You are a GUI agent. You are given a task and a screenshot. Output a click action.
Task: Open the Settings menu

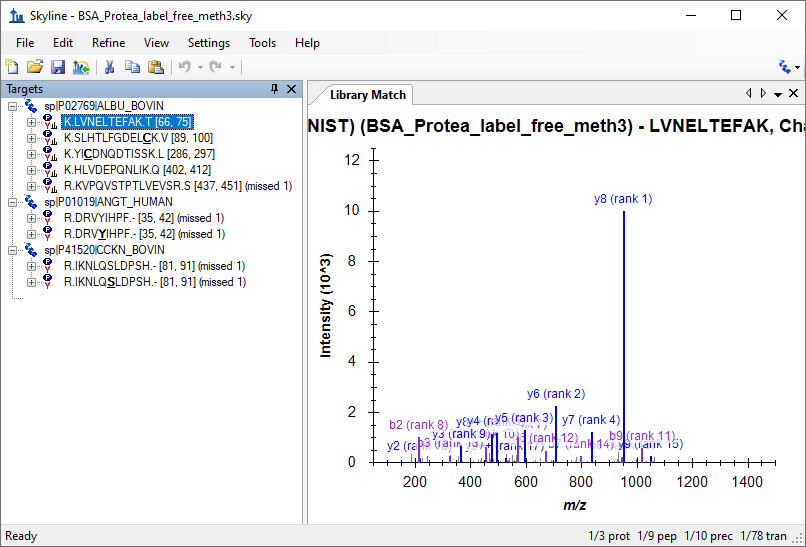pyautogui.click(x=209, y=43)
